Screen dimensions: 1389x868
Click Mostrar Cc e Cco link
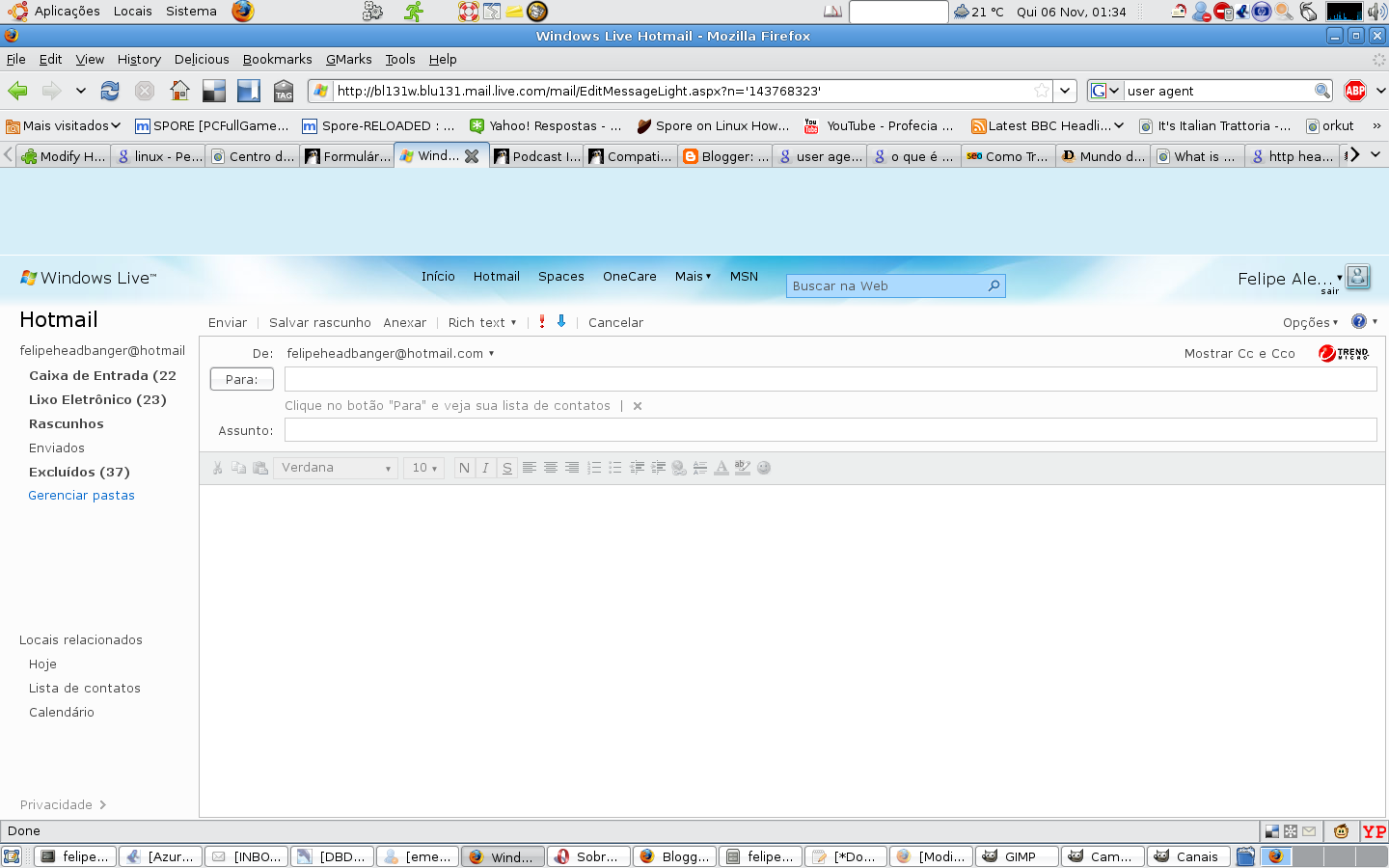[1239, 353]
